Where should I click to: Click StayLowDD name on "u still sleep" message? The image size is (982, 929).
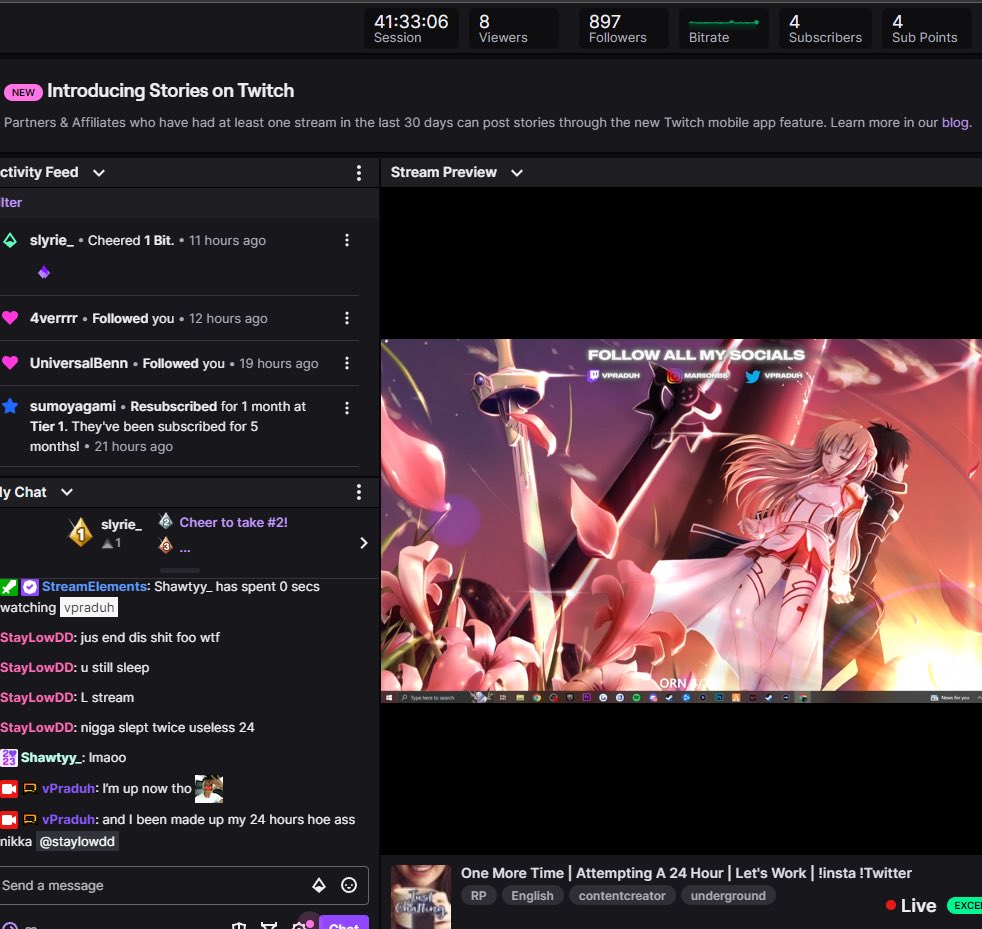(37, 667)
